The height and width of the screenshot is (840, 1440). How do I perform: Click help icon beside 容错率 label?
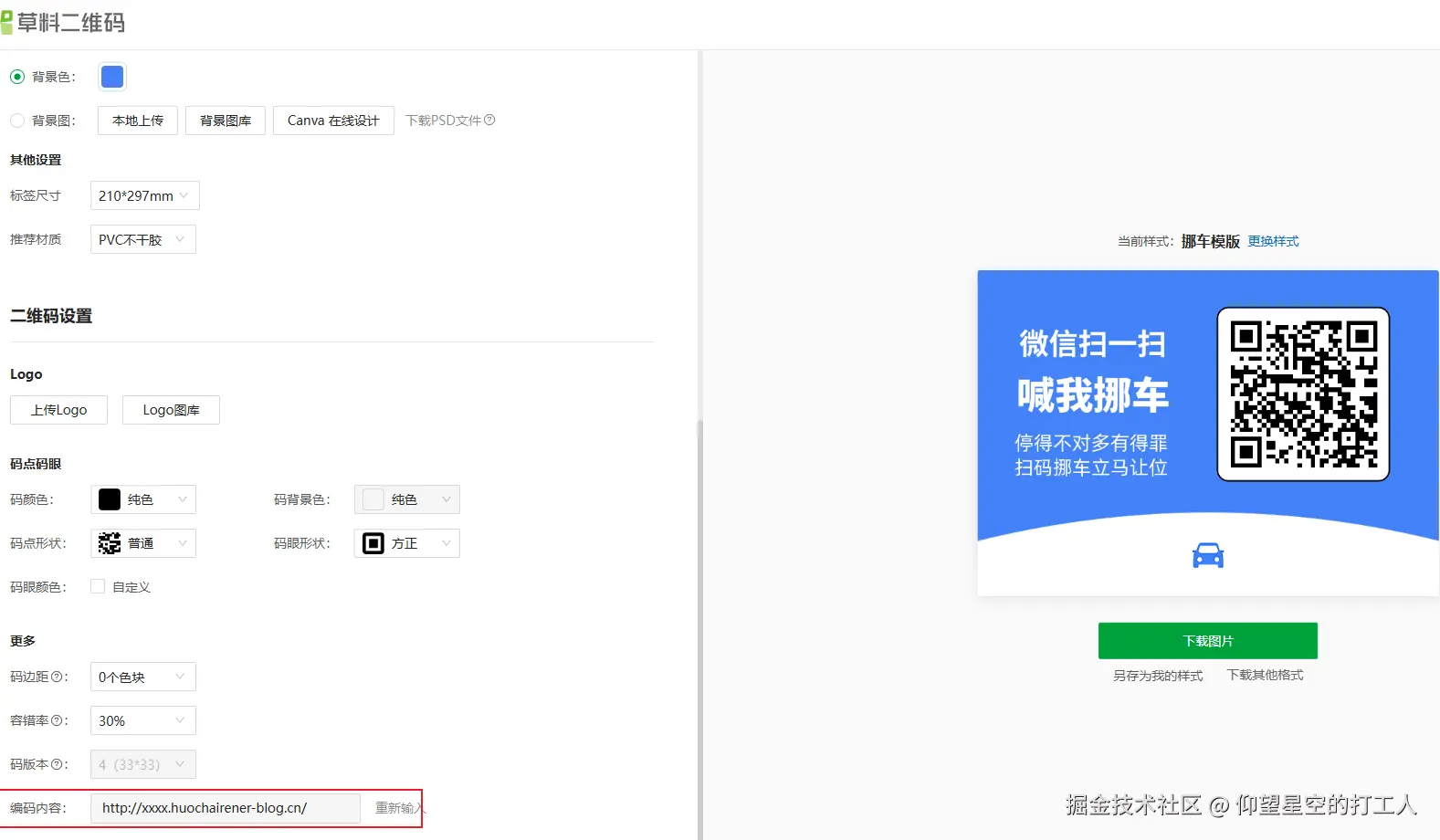[x=57, y=720]
